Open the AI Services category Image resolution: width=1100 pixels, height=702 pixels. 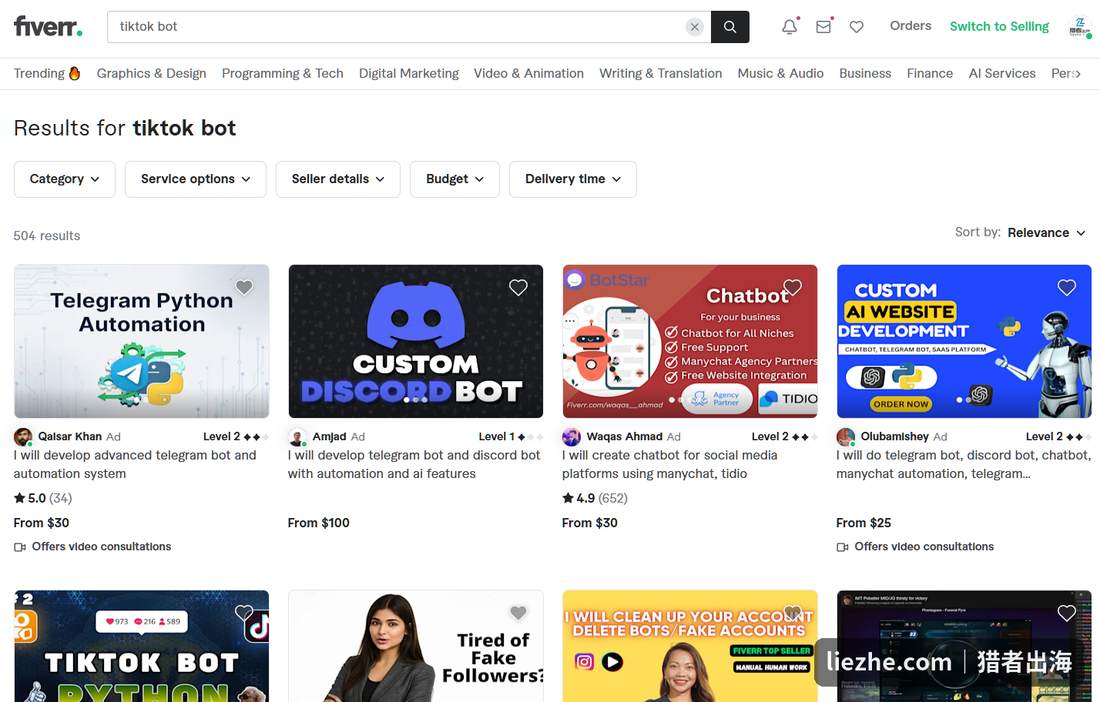[x=1002, y=74]
